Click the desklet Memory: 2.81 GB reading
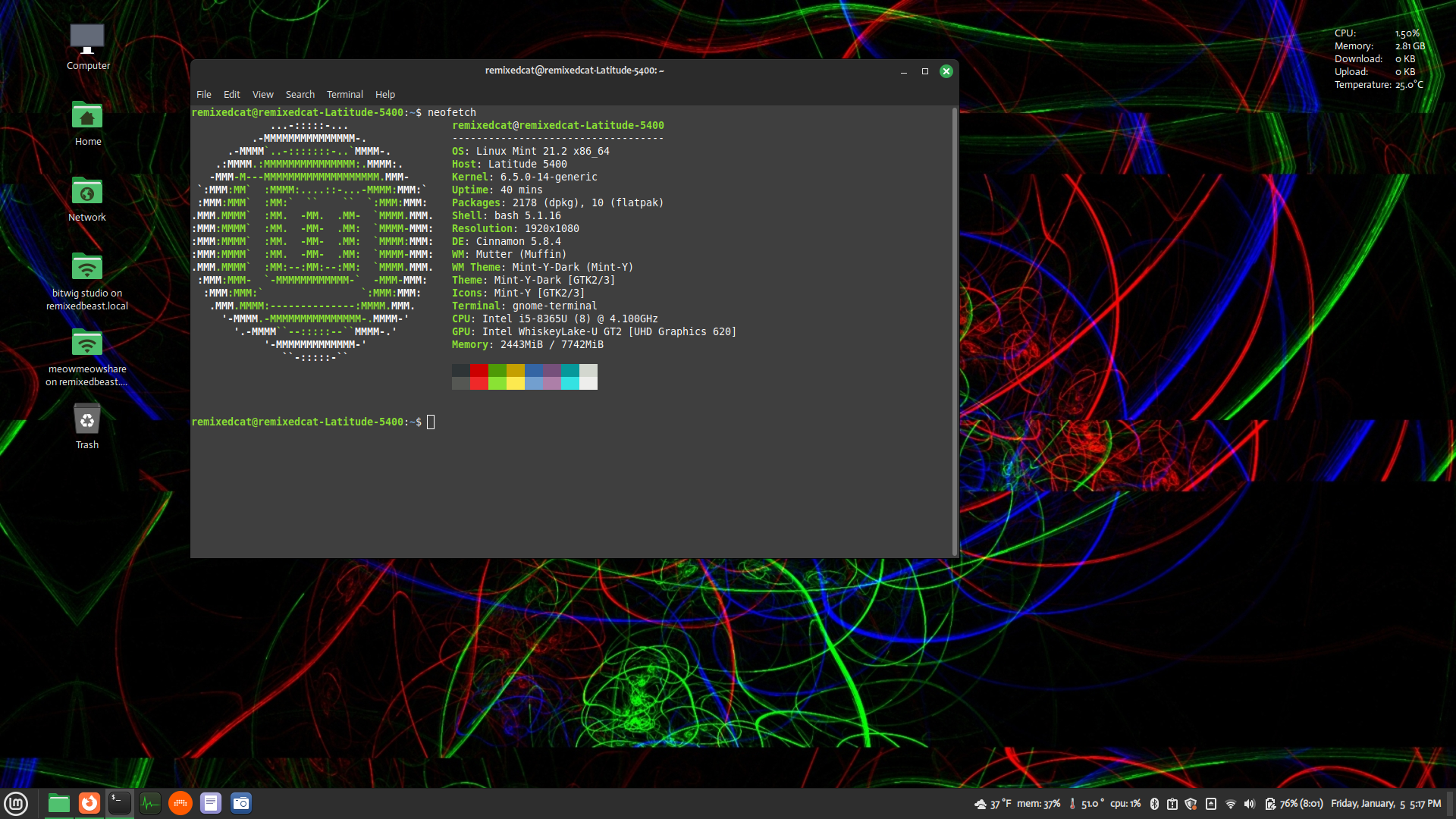 pos(1379,46)
